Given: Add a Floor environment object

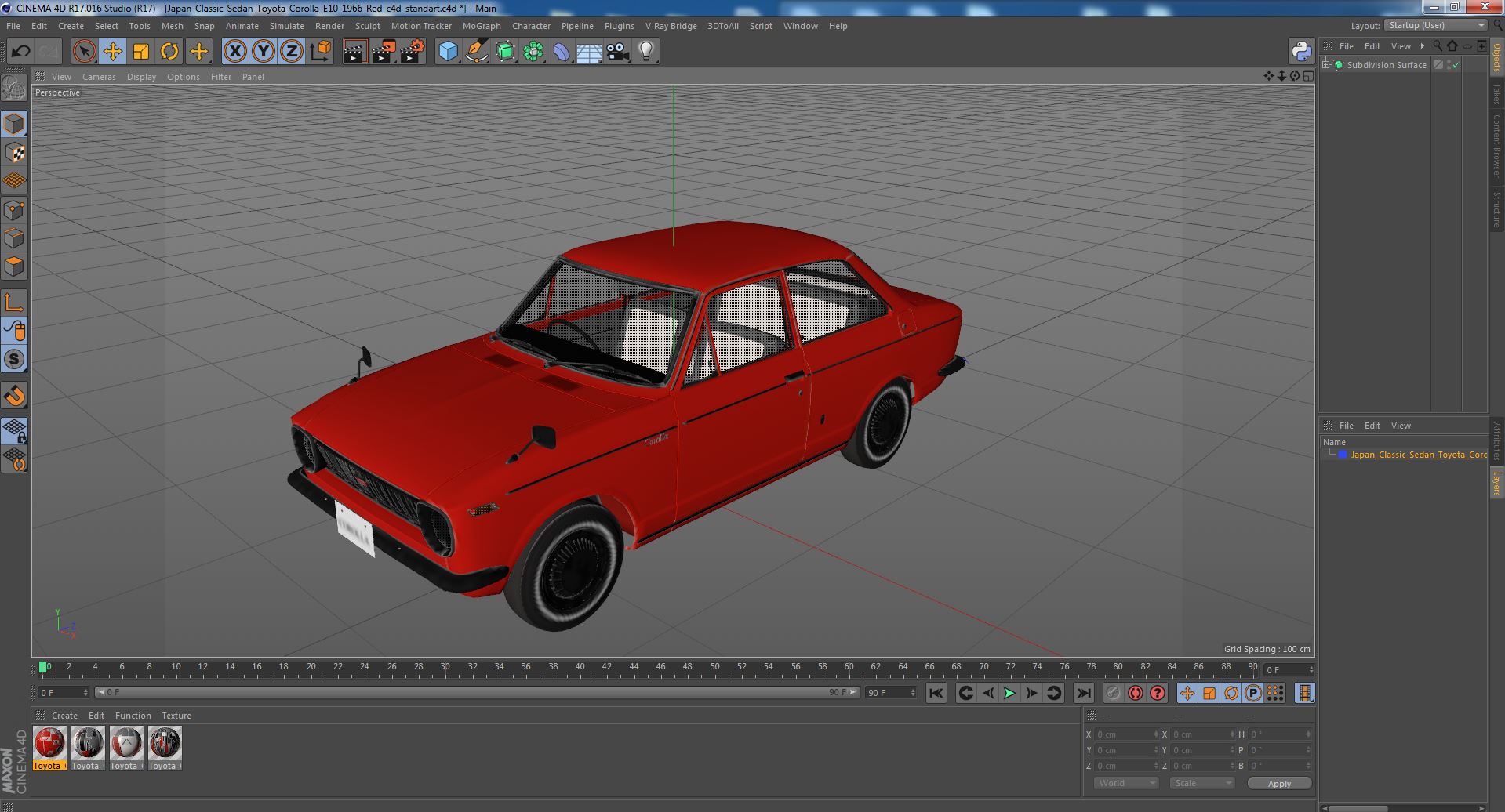Looking at the screenshot, I should click(x=589, y=52).
